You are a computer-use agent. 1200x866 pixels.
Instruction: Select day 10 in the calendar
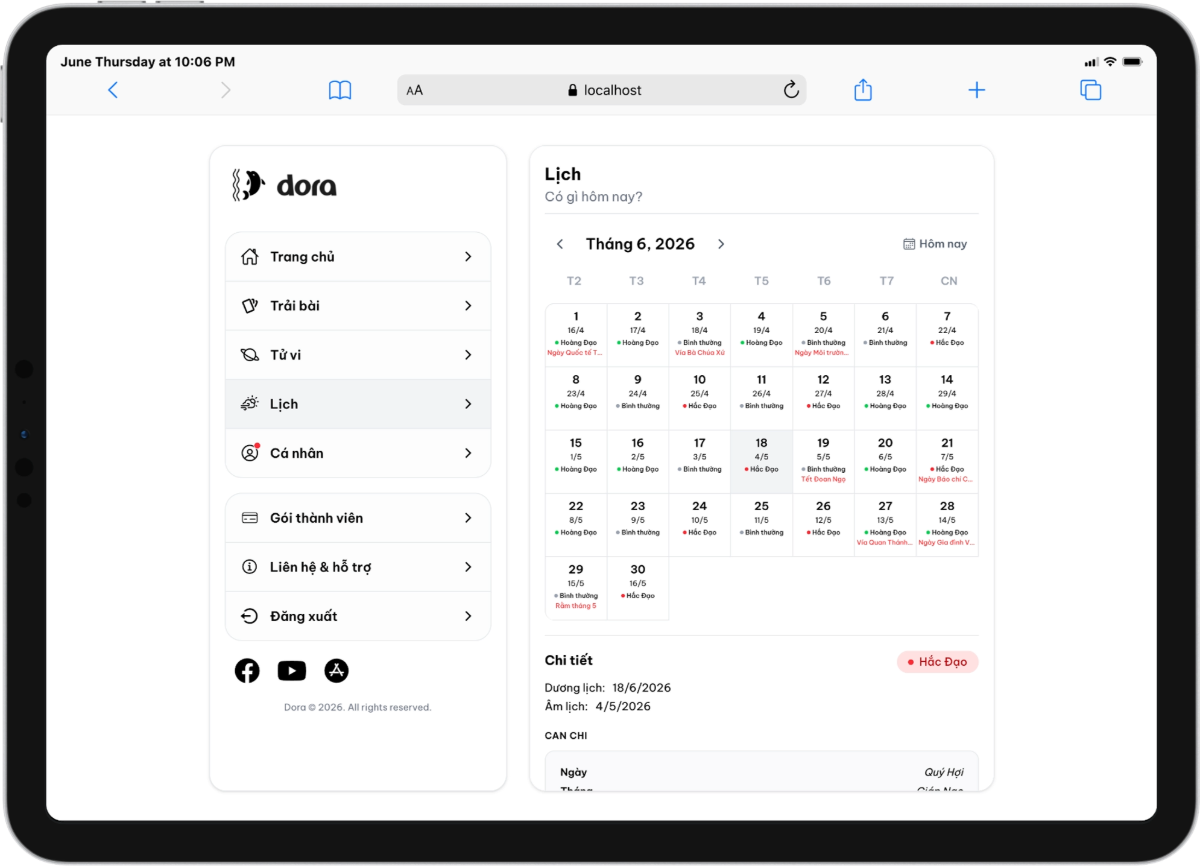point(700,398)
